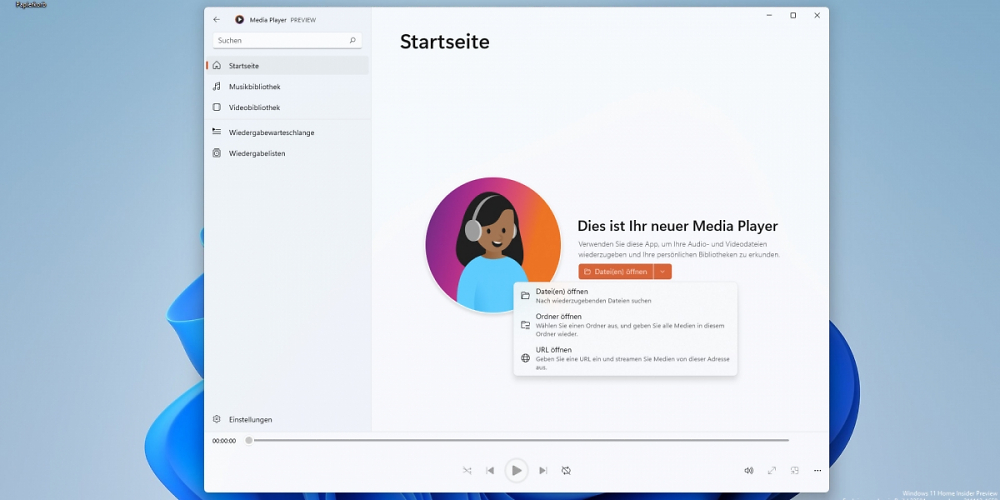Click the woman with headphones illustration
The image size is (1000, 500).
[x=493, y=245]
